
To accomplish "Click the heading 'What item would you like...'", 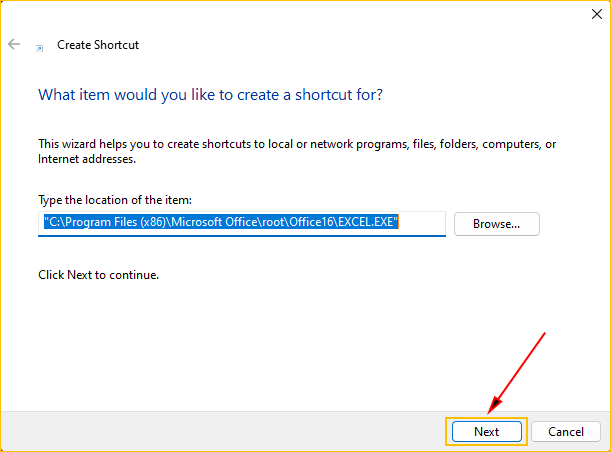I will [210, 95].
